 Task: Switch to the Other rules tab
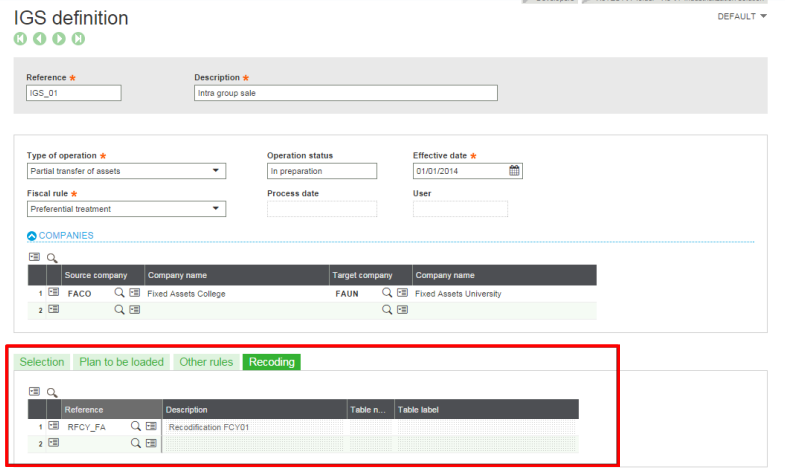click(206, 362)
